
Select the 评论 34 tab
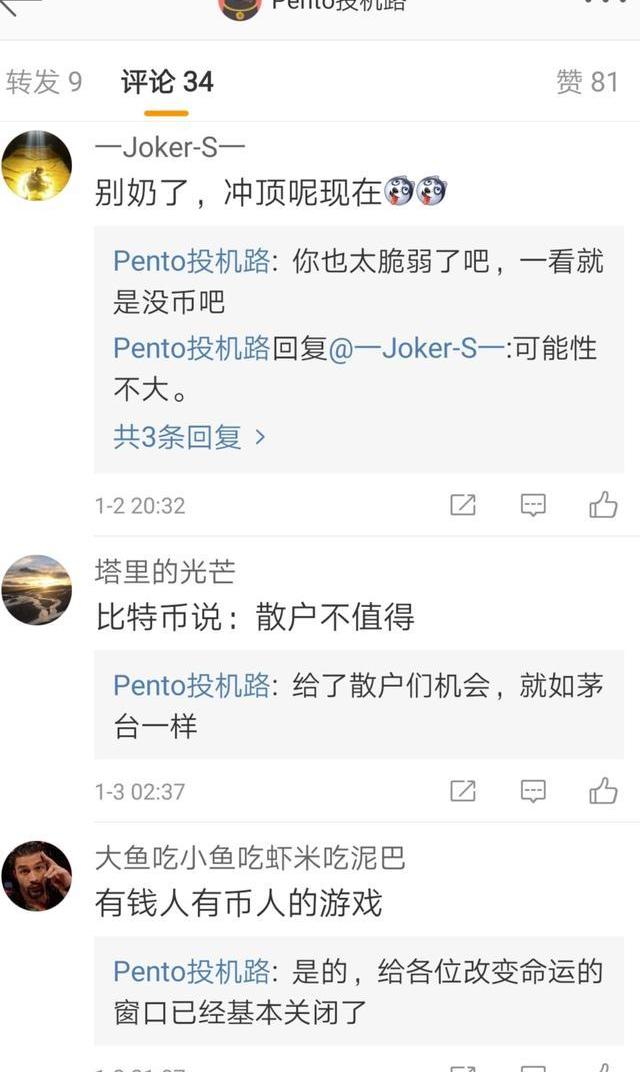click(x=167, y=82)
